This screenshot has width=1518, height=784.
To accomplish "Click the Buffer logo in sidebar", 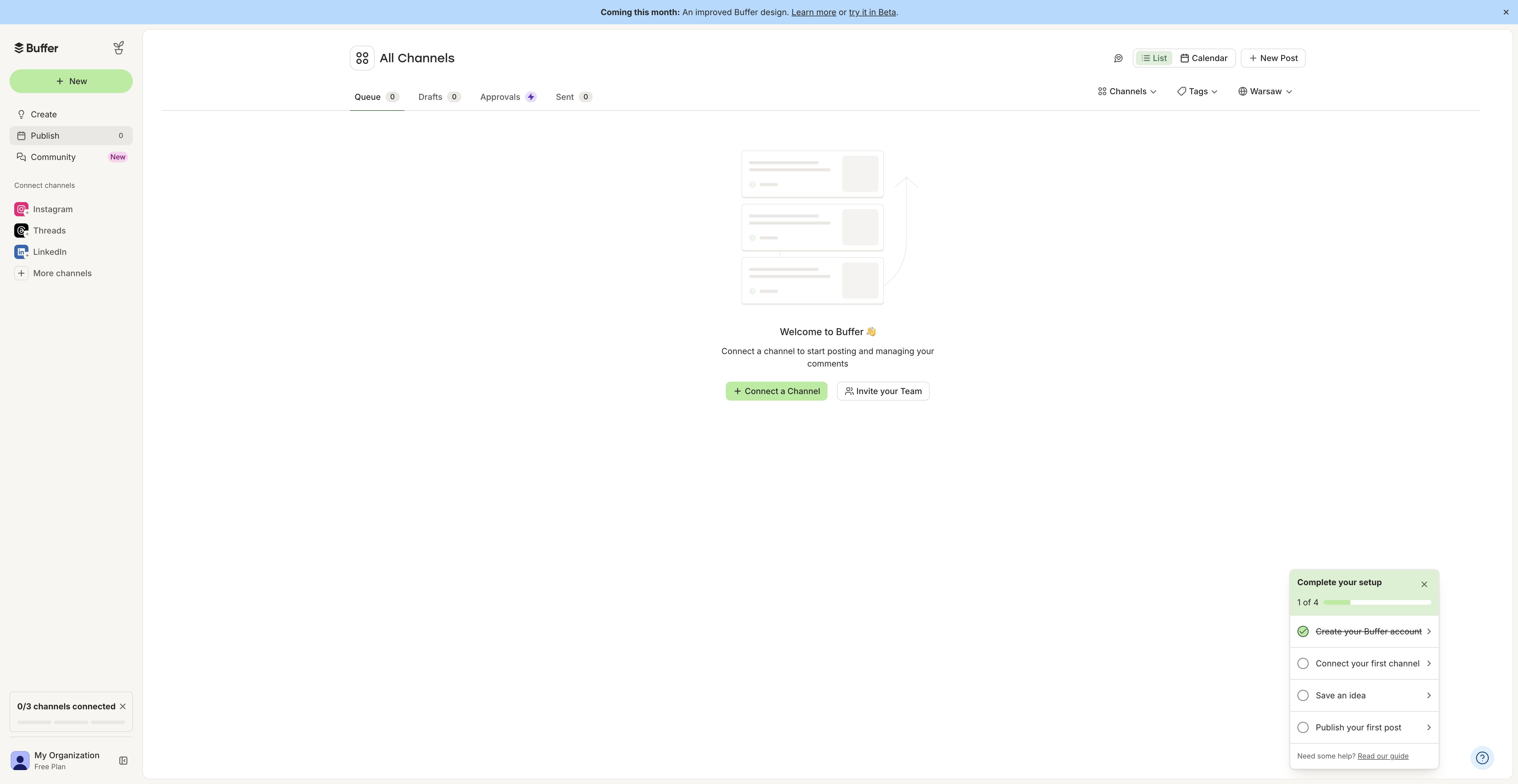I will [36, 48].
